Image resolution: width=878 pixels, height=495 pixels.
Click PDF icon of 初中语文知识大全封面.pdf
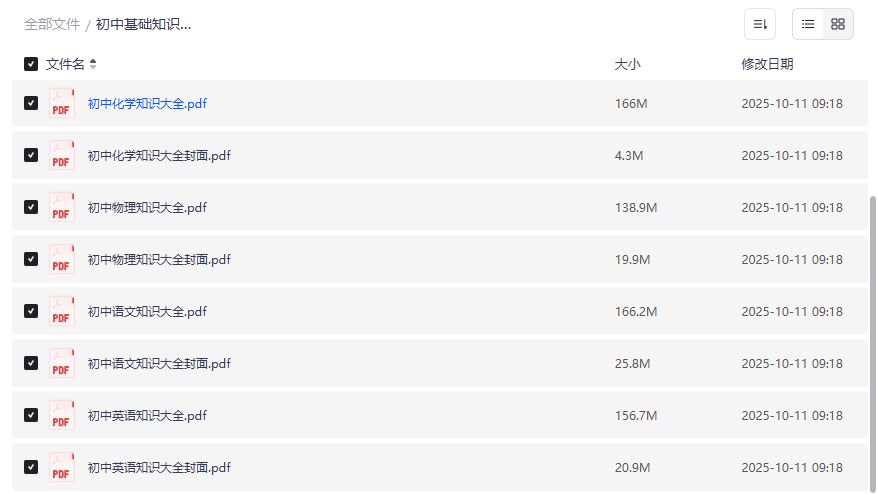(62, 363)
